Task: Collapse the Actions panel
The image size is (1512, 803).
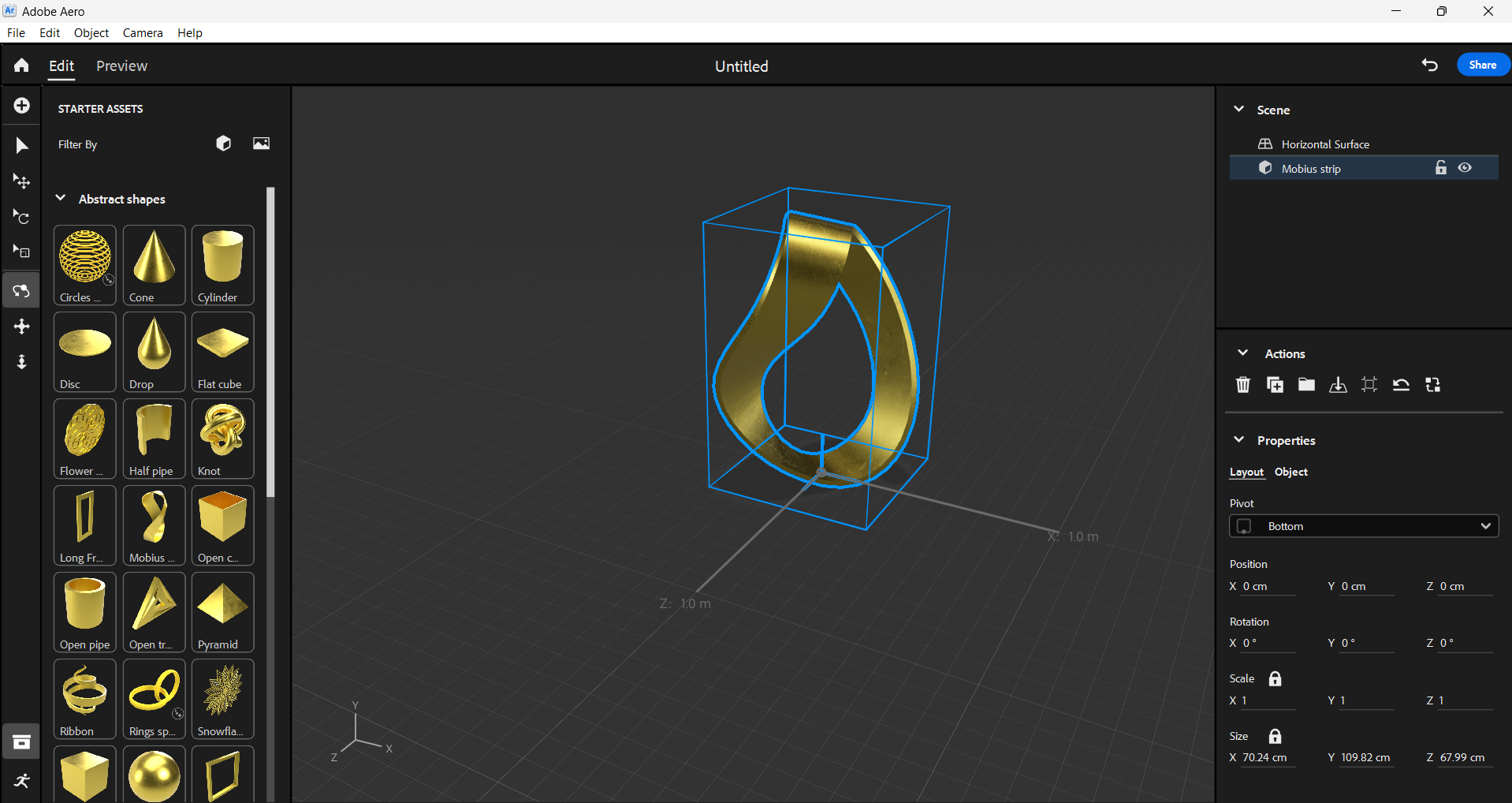Action: point(1242,353)
